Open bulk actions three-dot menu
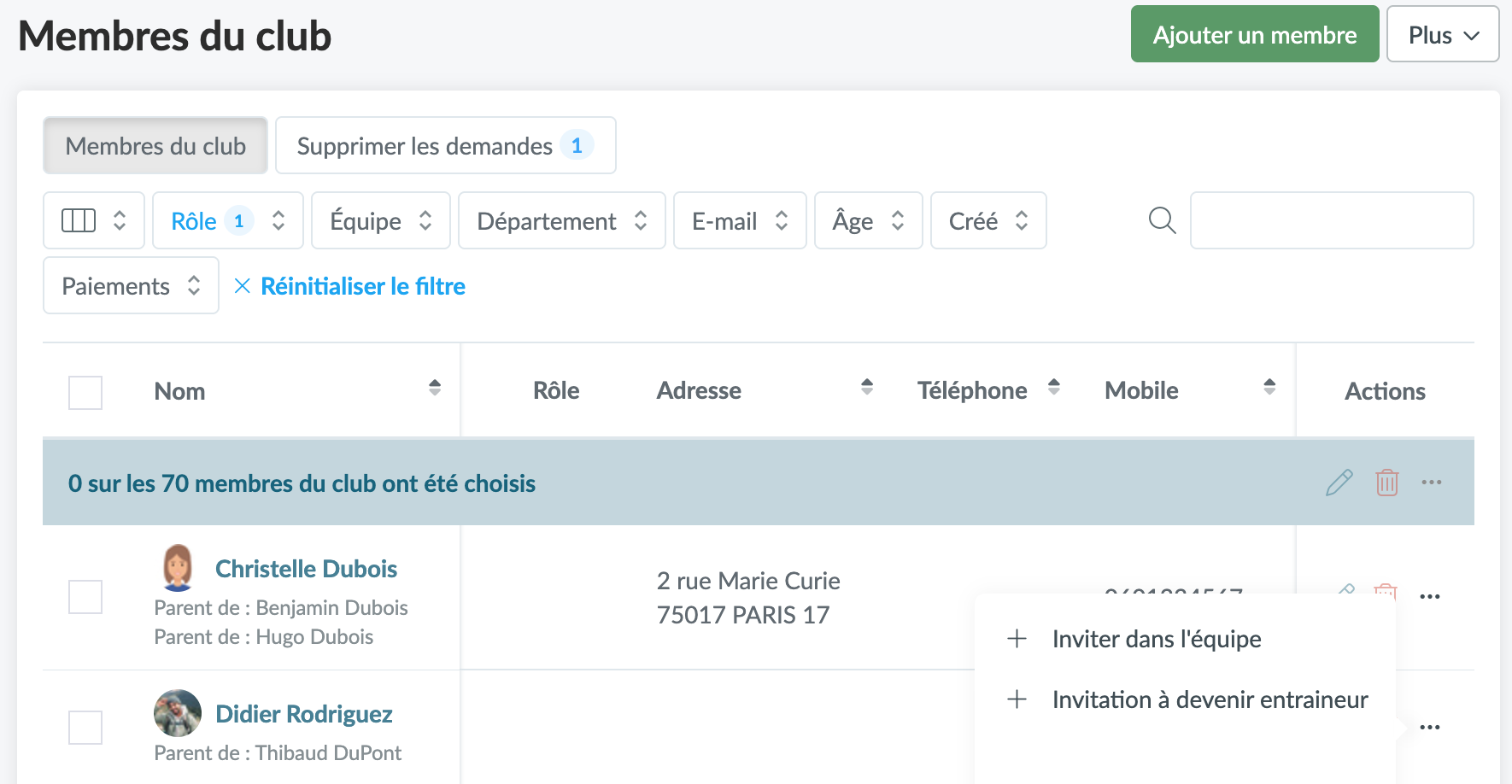Screen dimensions: 1512x784 [1432, 483]
